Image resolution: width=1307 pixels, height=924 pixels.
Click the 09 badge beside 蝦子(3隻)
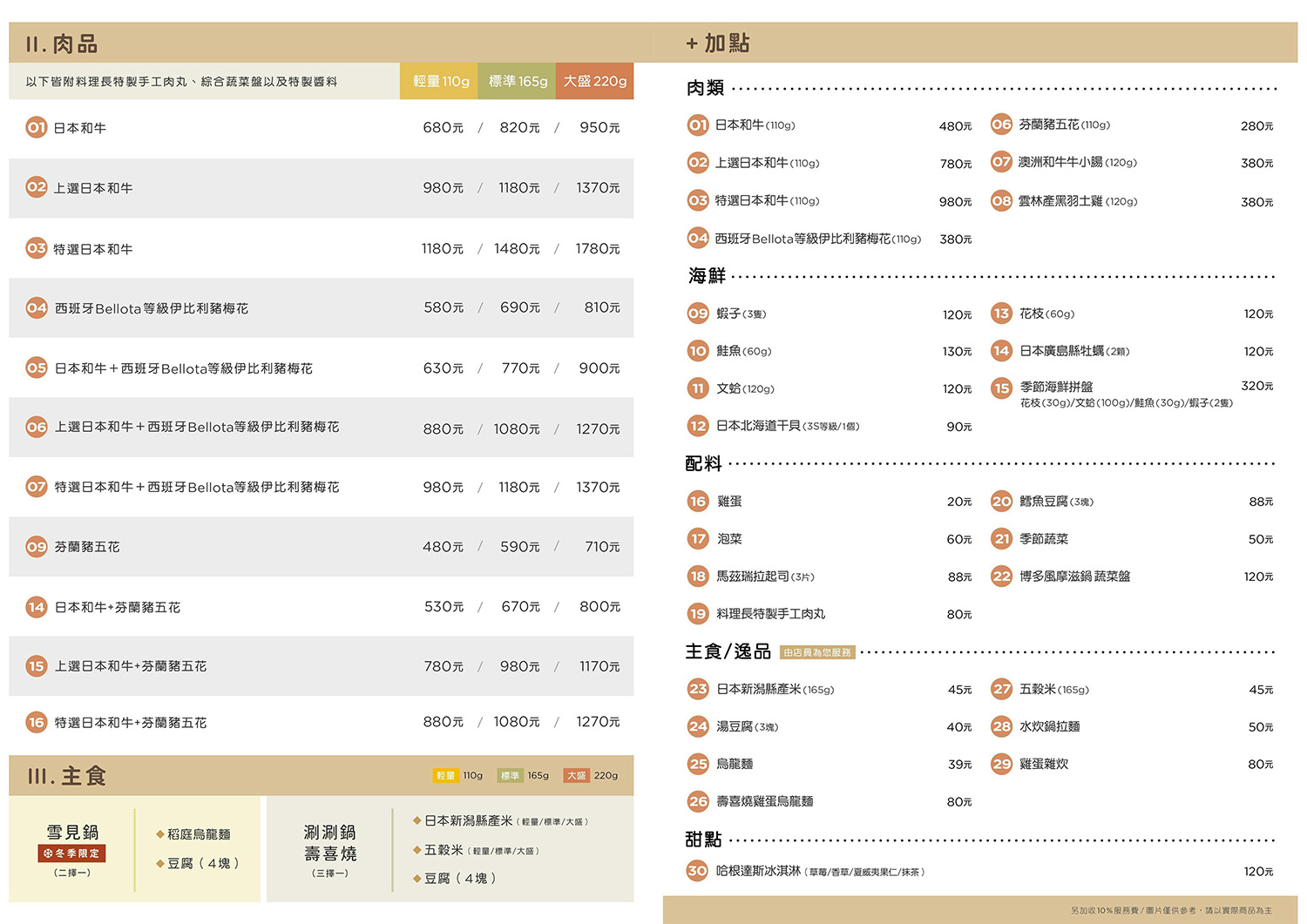698,314
